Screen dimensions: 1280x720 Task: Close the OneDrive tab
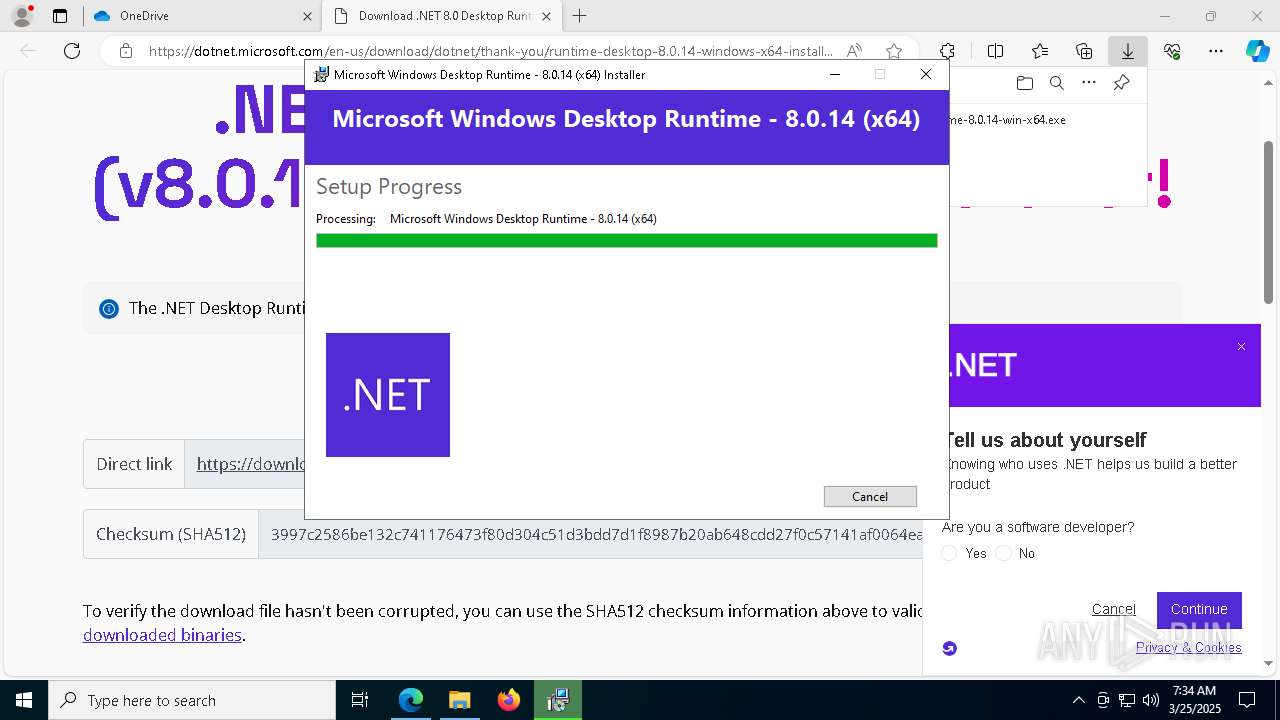pyautogui.click(x=307, y=16)
